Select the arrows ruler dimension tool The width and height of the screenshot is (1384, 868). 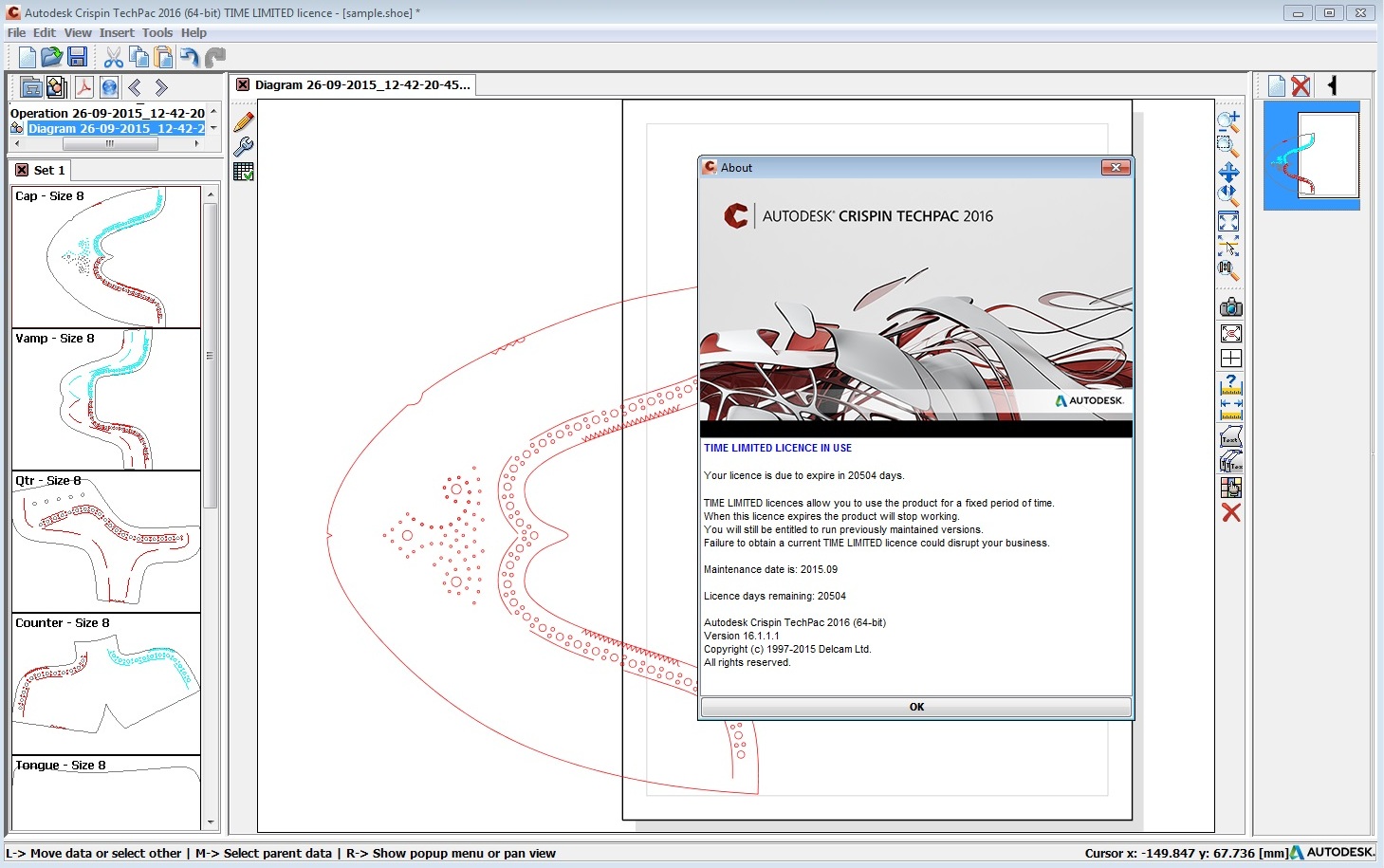tap(1230, 410)
